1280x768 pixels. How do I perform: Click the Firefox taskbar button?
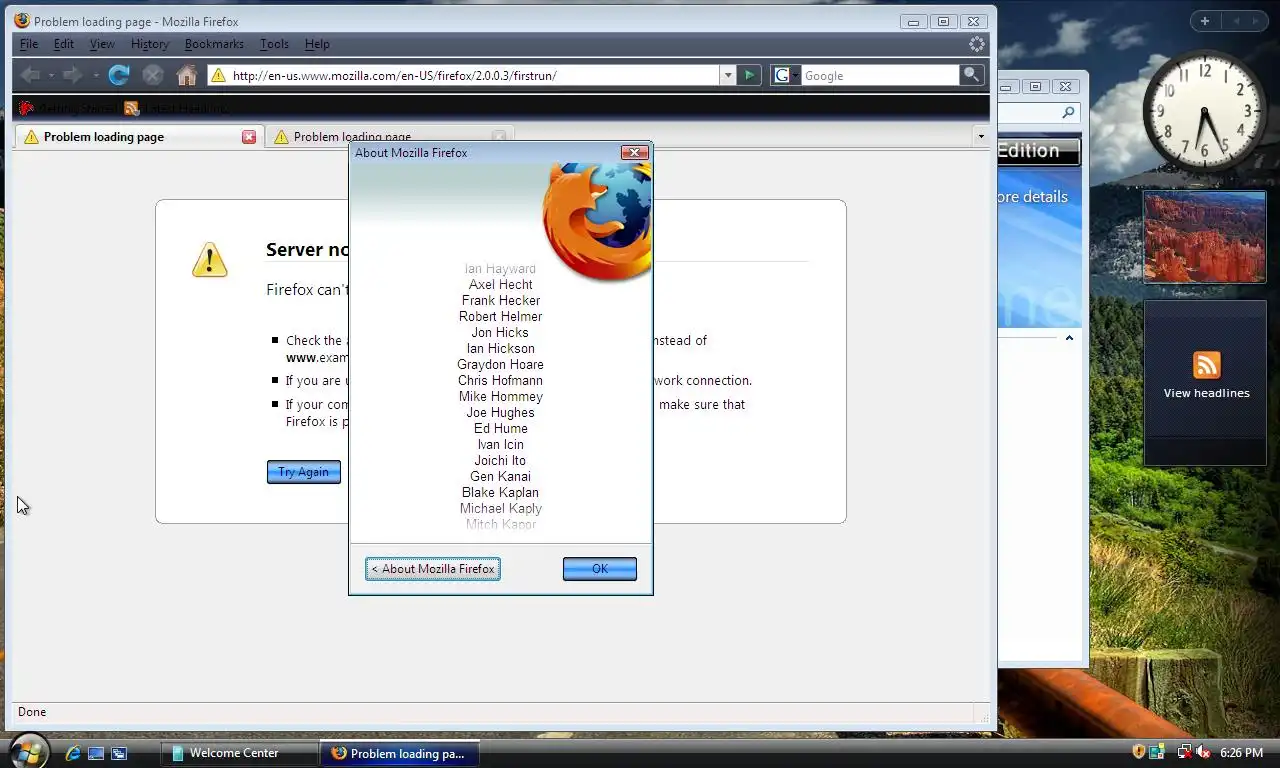[400, 753]
